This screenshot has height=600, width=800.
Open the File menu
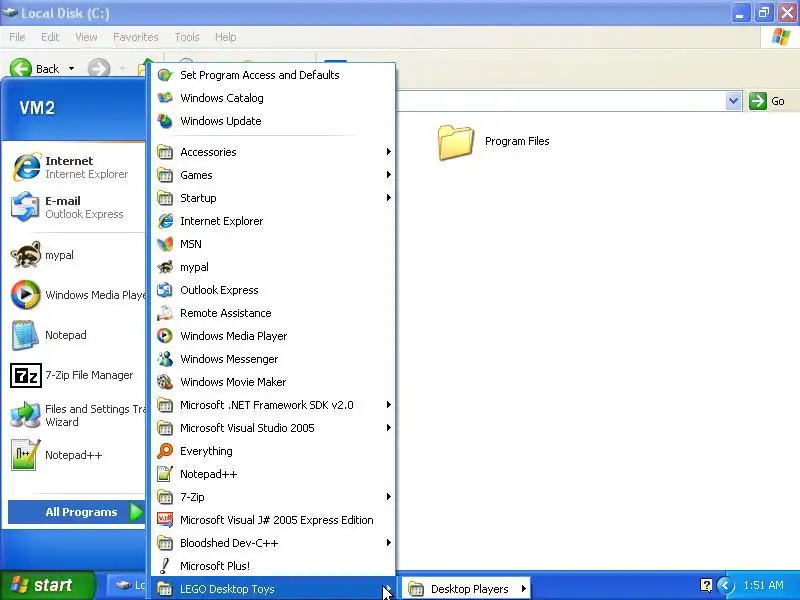coord(17,37)
